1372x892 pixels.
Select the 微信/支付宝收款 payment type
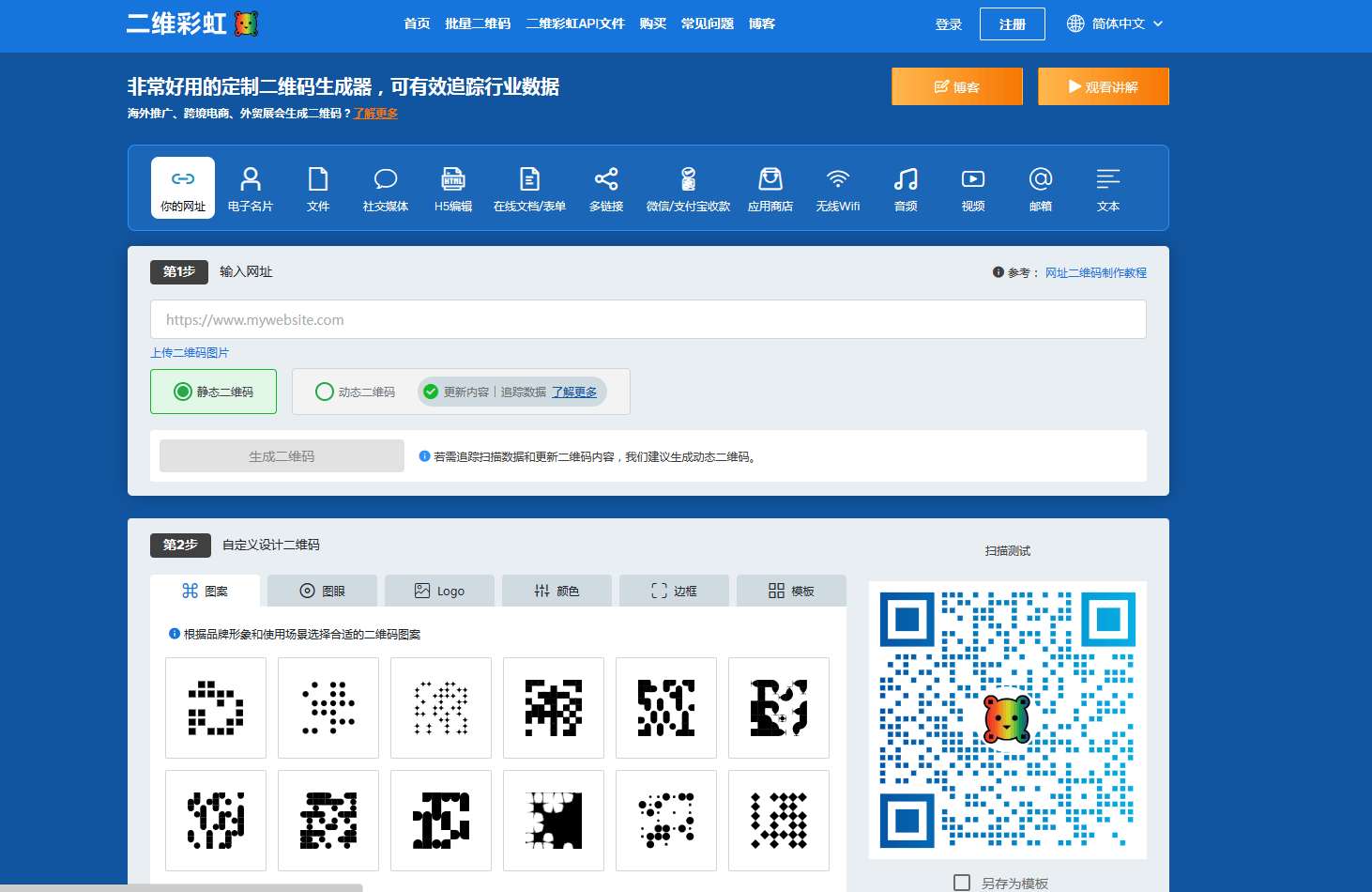coord(688,188)
